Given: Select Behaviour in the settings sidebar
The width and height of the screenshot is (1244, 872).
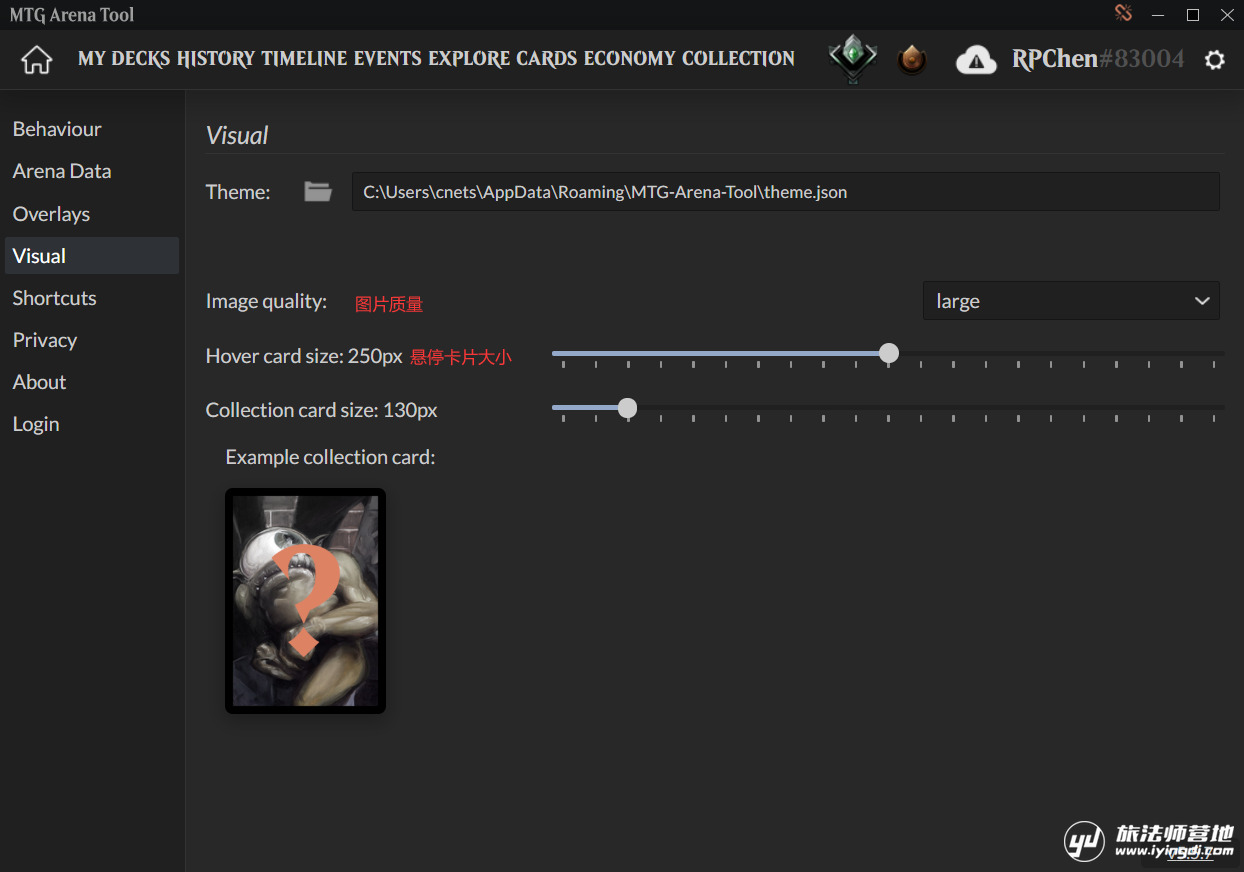Looking at the screenshot, I should click(x=92, y=129).
